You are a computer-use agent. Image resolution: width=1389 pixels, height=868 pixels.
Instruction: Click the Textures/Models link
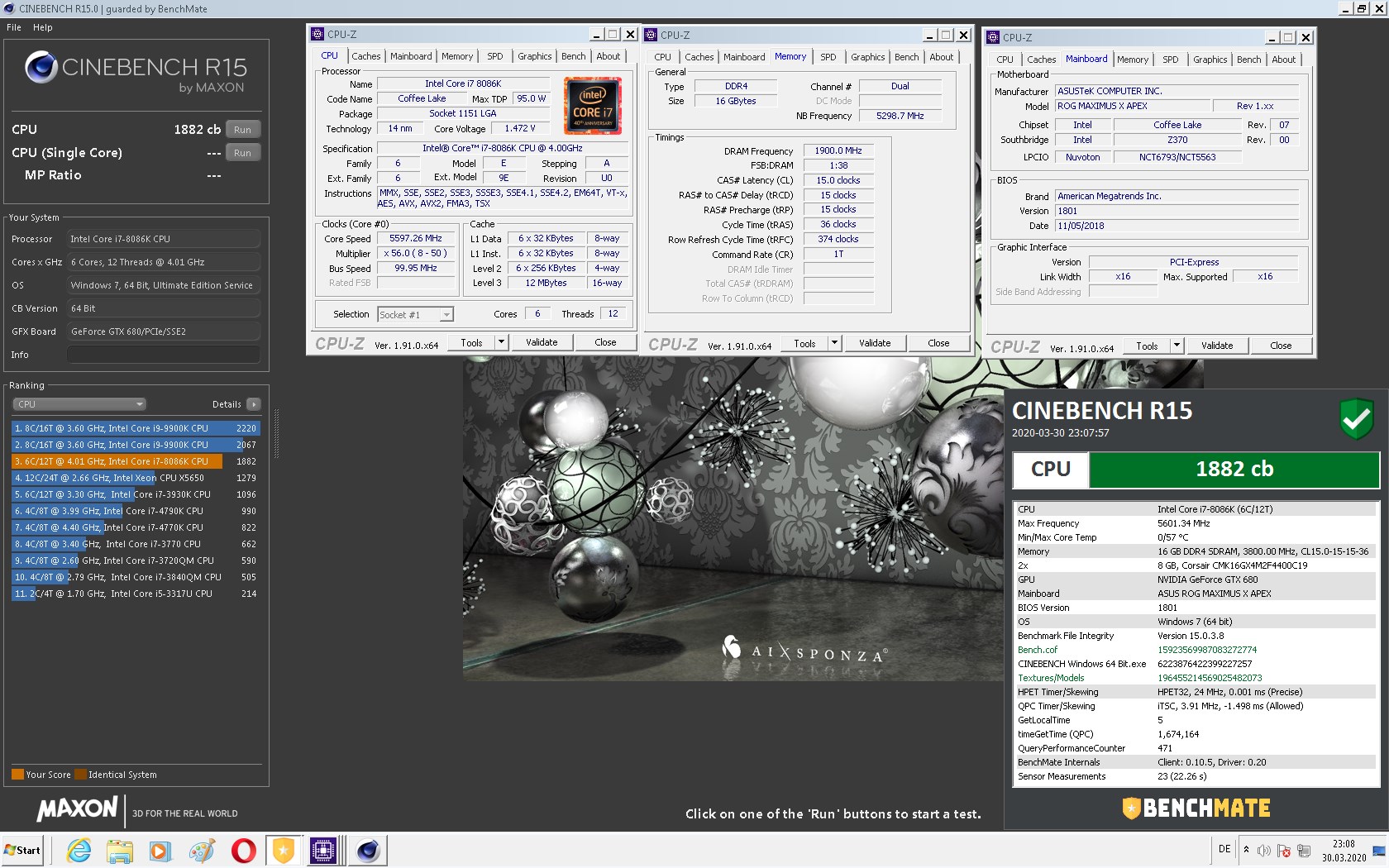[x=1051, y=678]
